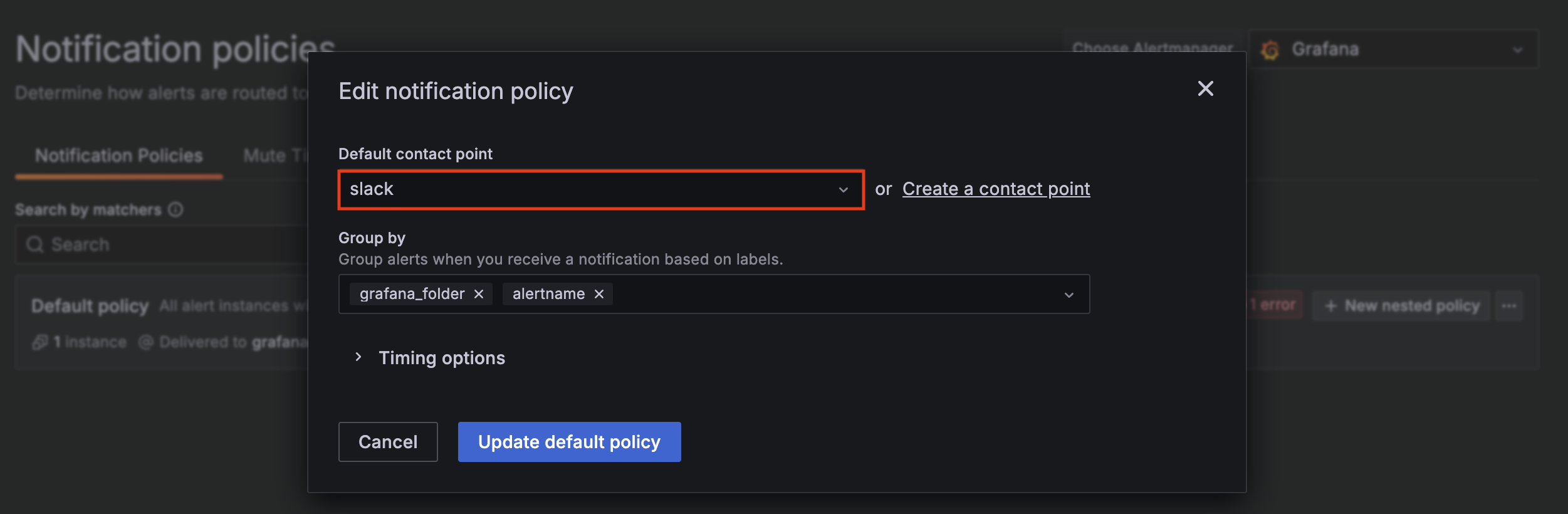The height and width of the screenshot is (514, 1568).
Task: Open the Grafana Alertmanager selector
Action: tap(1394, 50)
